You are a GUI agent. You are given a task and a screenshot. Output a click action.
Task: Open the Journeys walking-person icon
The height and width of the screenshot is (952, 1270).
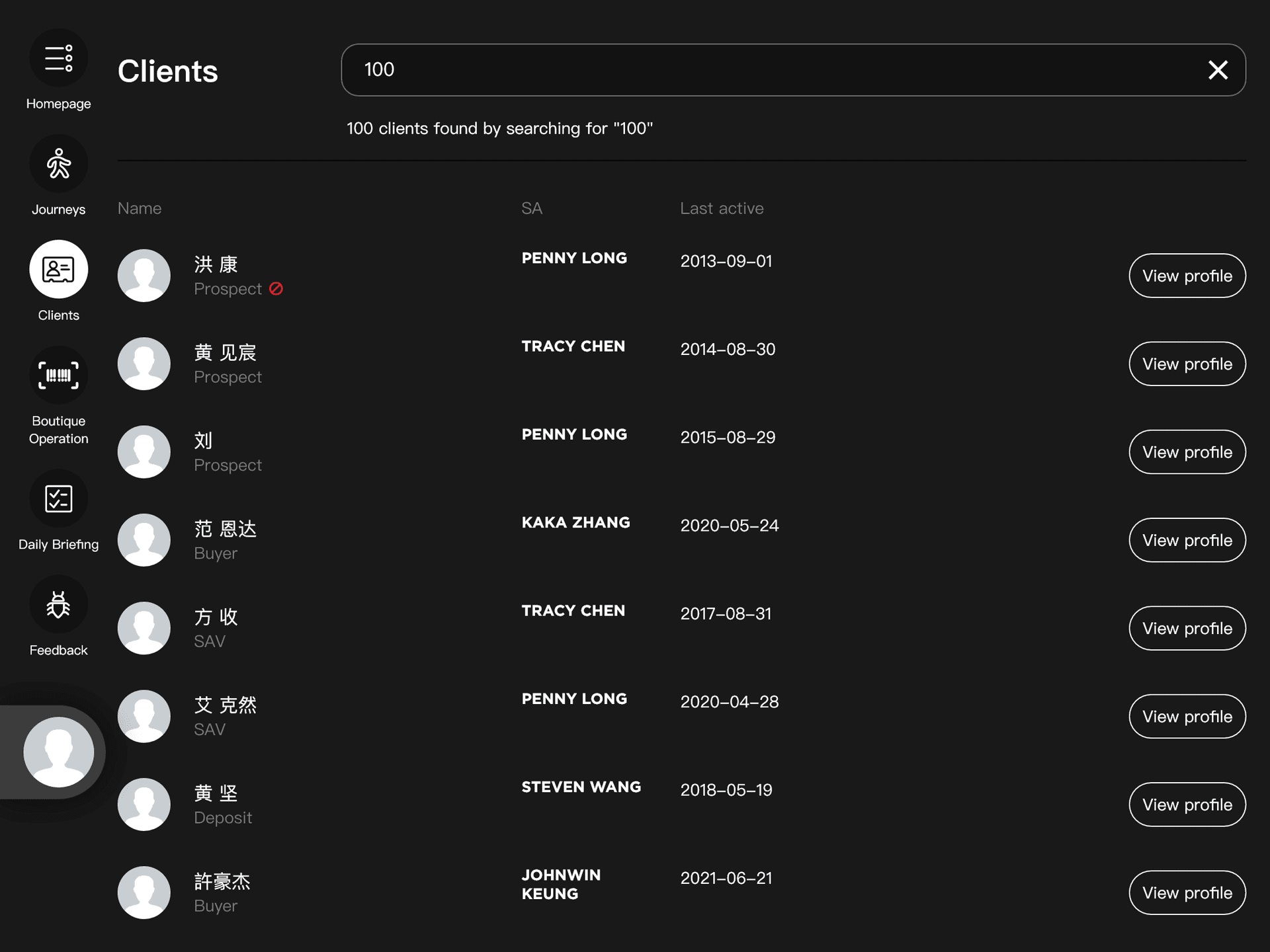pyautogui.click(x=58, y=164)
